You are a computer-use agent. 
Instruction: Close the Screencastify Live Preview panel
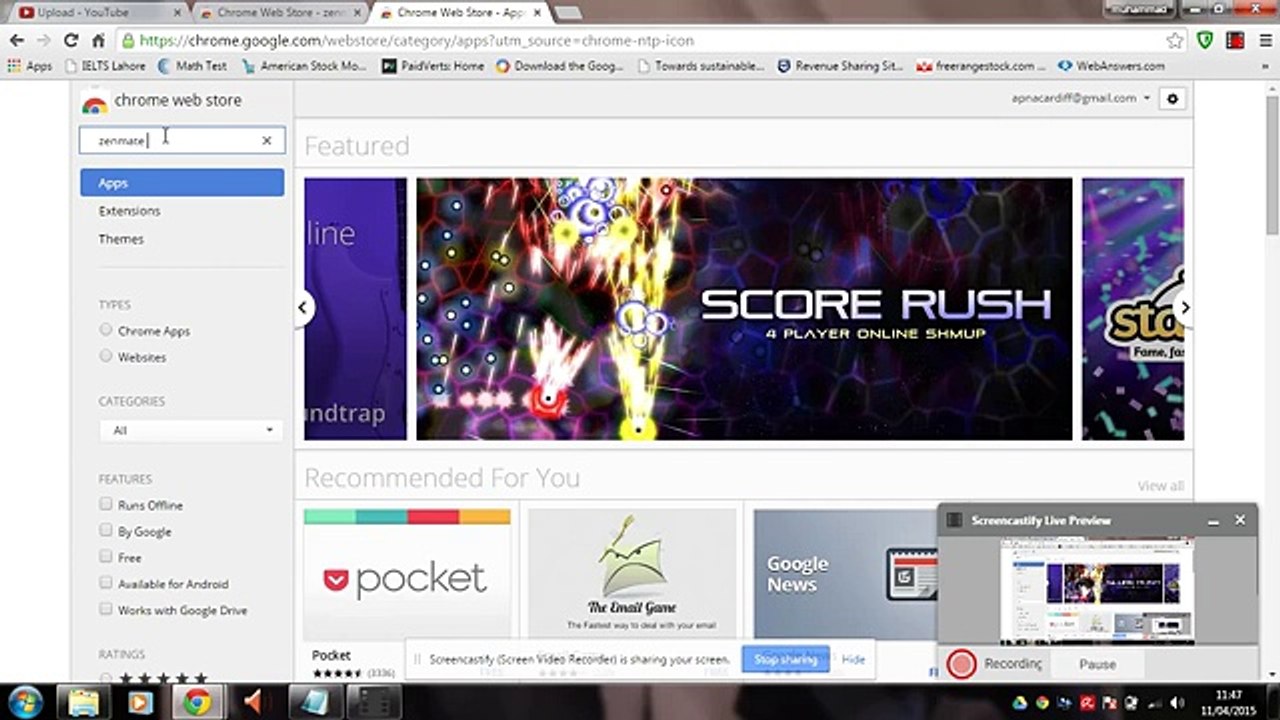(x=1240, y=521)
